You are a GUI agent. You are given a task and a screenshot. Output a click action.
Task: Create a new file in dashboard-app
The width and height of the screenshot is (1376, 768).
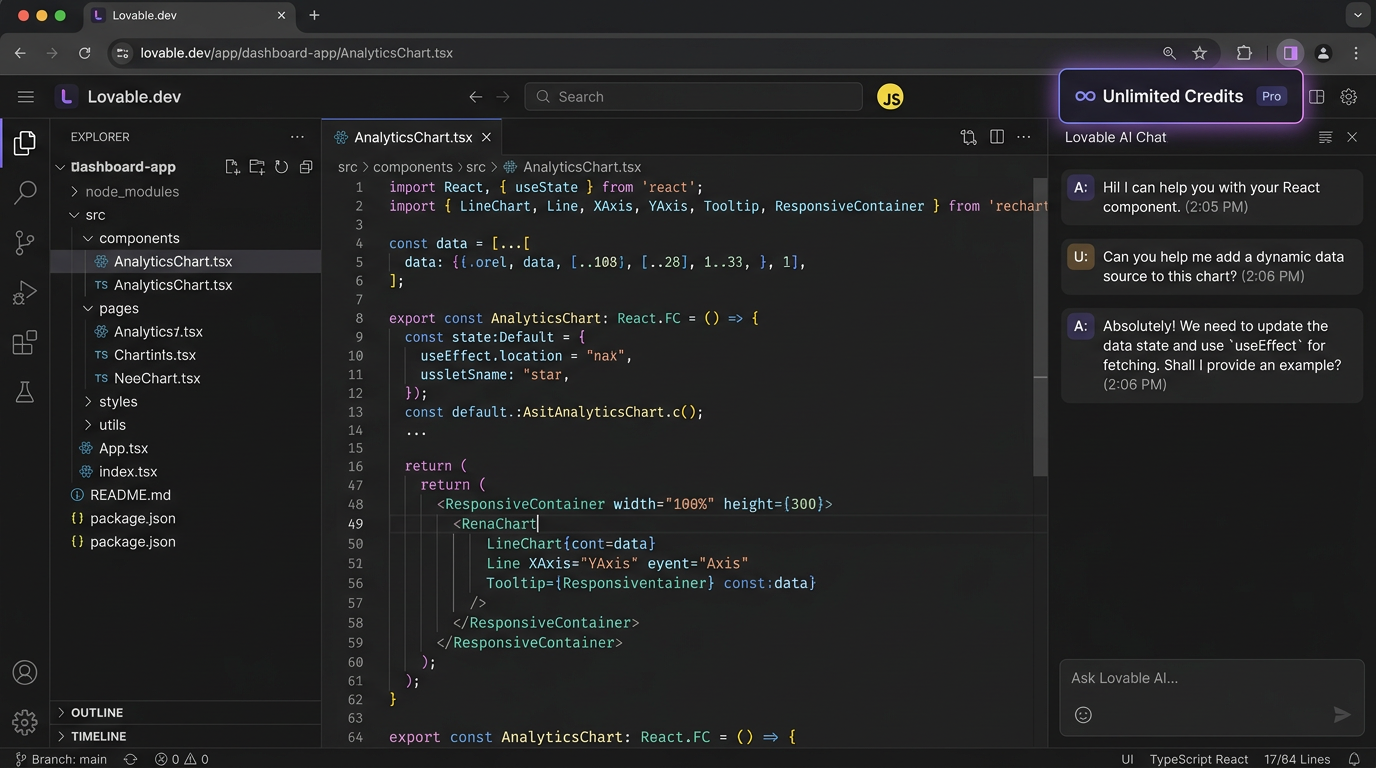[x=232, y=167]
